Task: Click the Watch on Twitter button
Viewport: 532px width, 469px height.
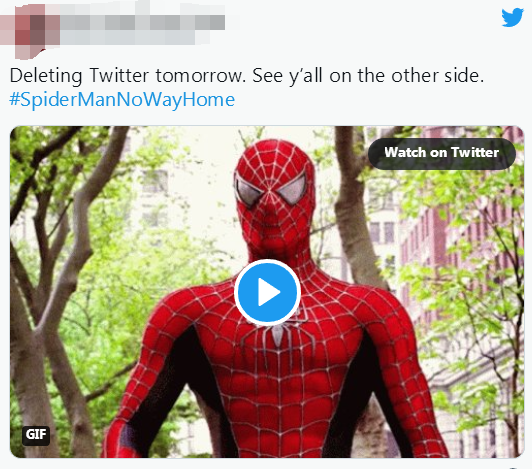Action: coord(442,153)
